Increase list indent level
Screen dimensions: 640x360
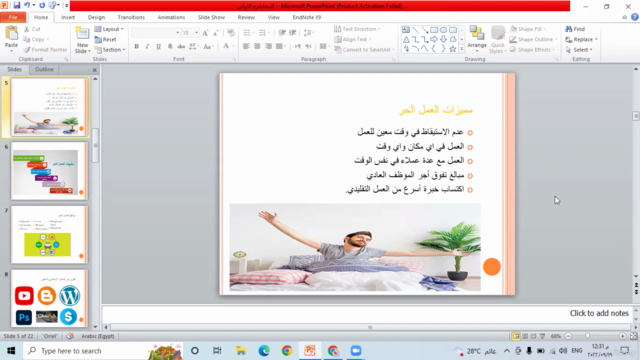(293, 33)
